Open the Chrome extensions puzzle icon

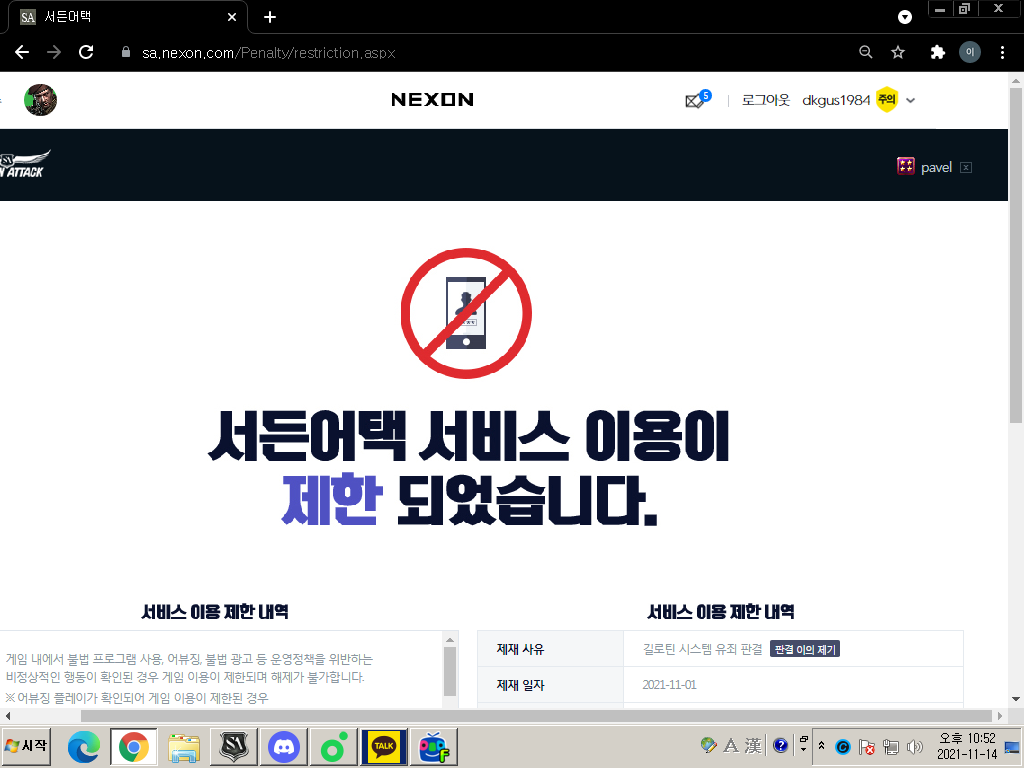tap(937, 52)
